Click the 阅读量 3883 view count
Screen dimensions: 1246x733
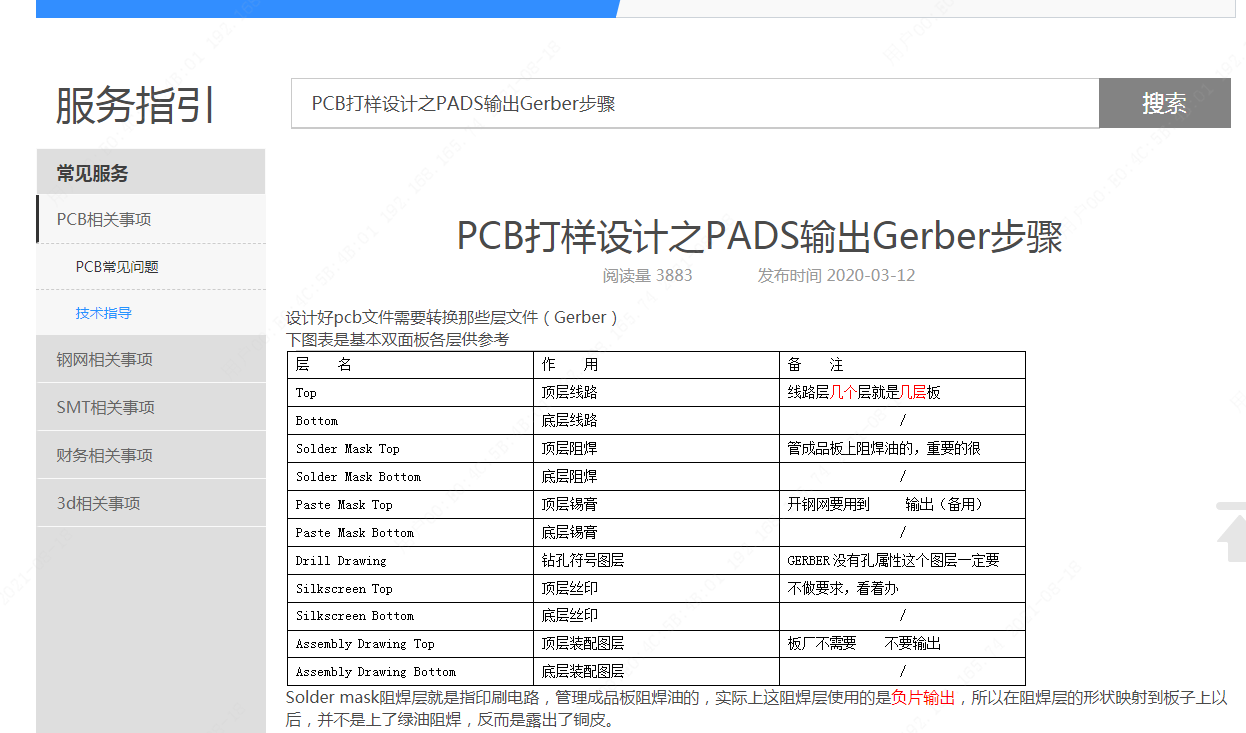(x=647, y=276)
